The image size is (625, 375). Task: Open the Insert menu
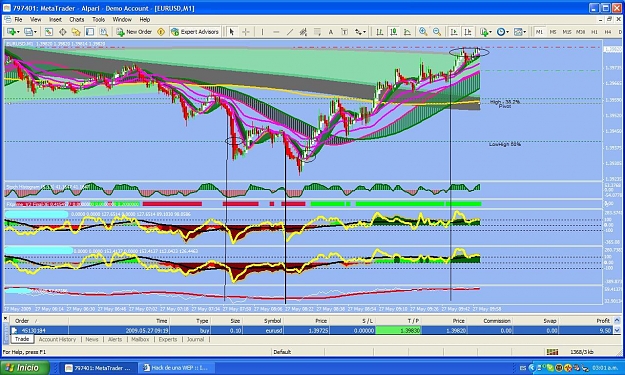[x=55, y=20]
